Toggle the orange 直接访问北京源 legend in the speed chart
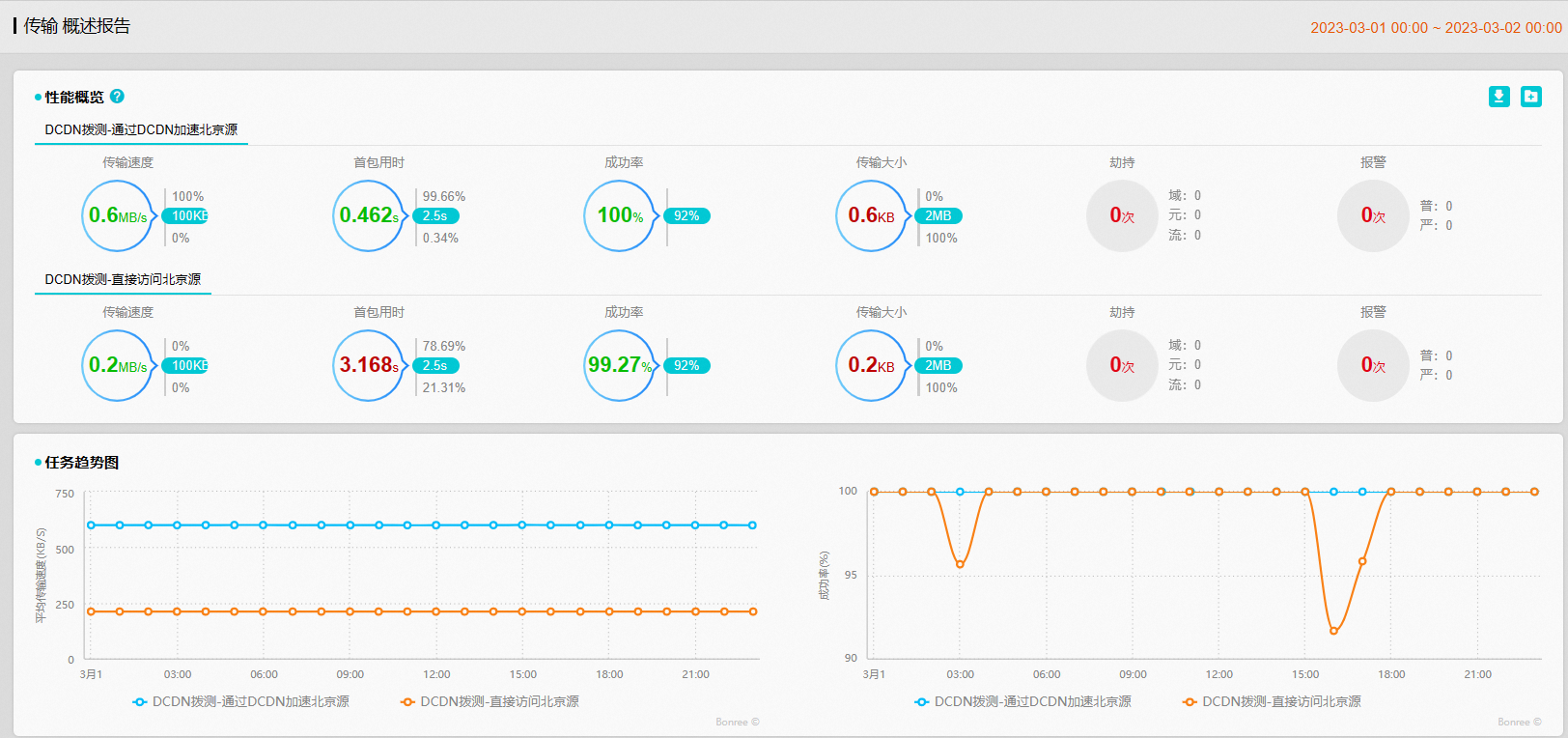Viewport: 1568px width, 738px height. (x=490, y=701)
